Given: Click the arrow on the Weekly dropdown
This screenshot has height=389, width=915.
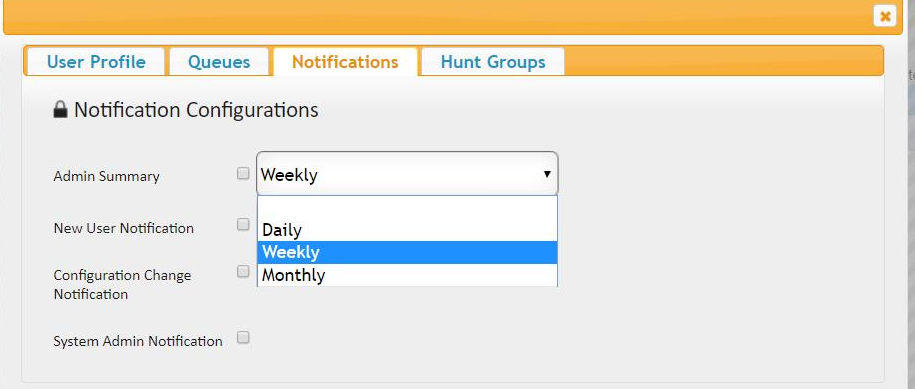Looking at the screenshot, I should click(x=547, y=174).
